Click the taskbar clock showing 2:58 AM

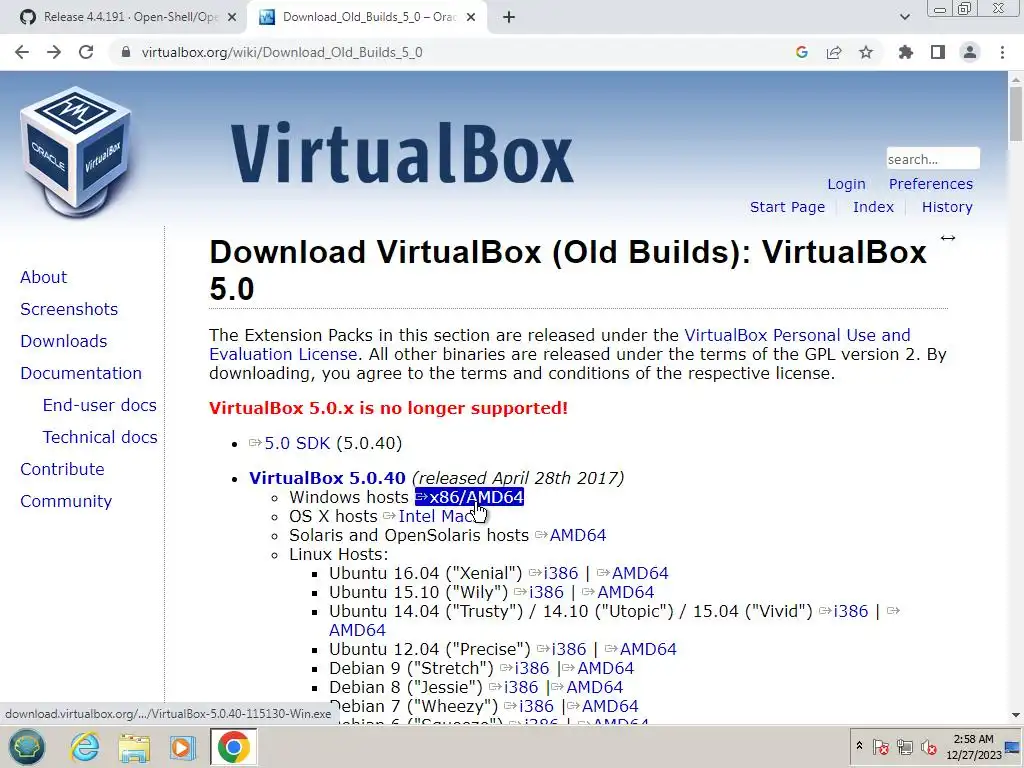(973, 747)
